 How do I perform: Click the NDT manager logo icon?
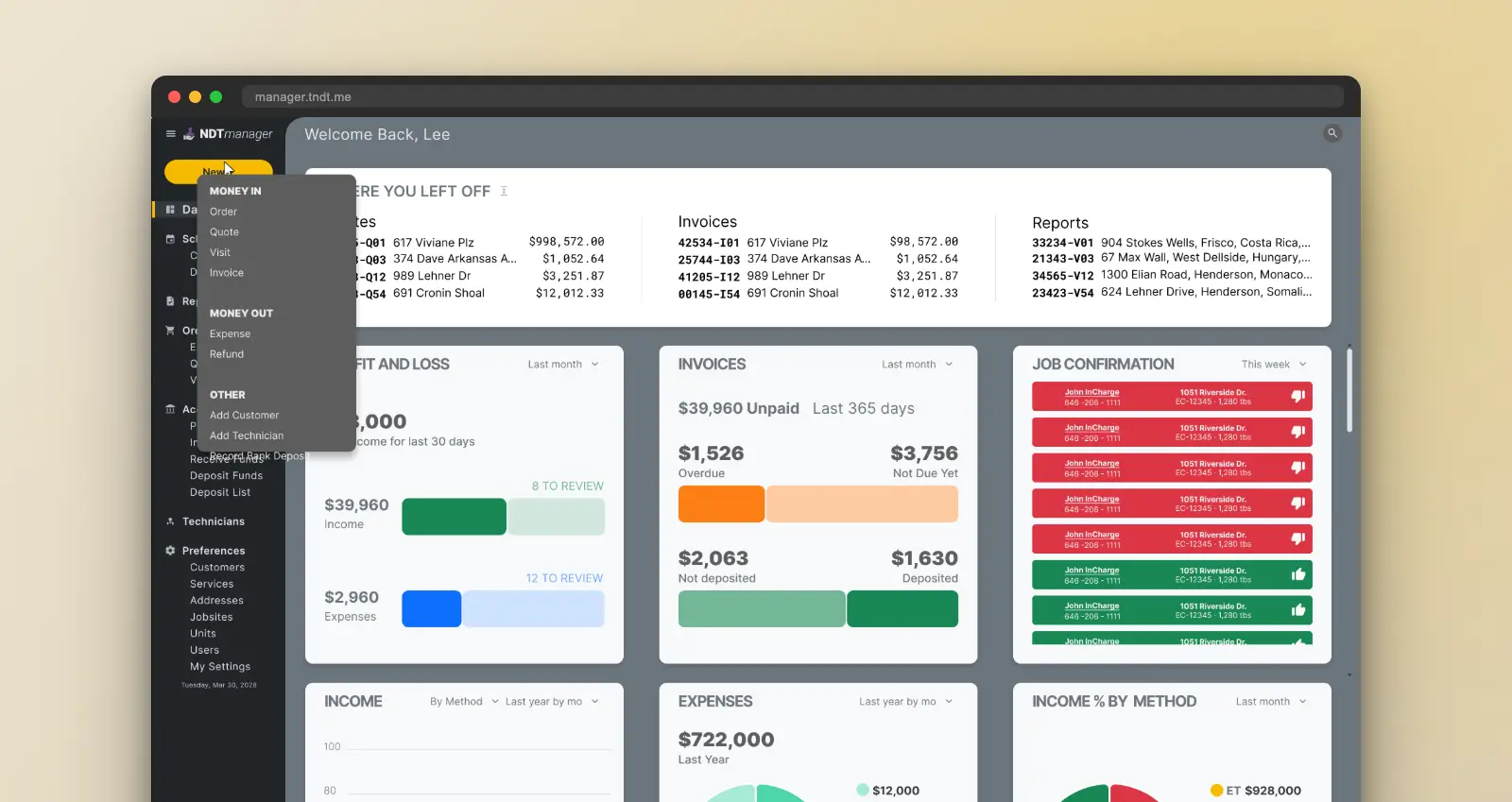(189, 133)
